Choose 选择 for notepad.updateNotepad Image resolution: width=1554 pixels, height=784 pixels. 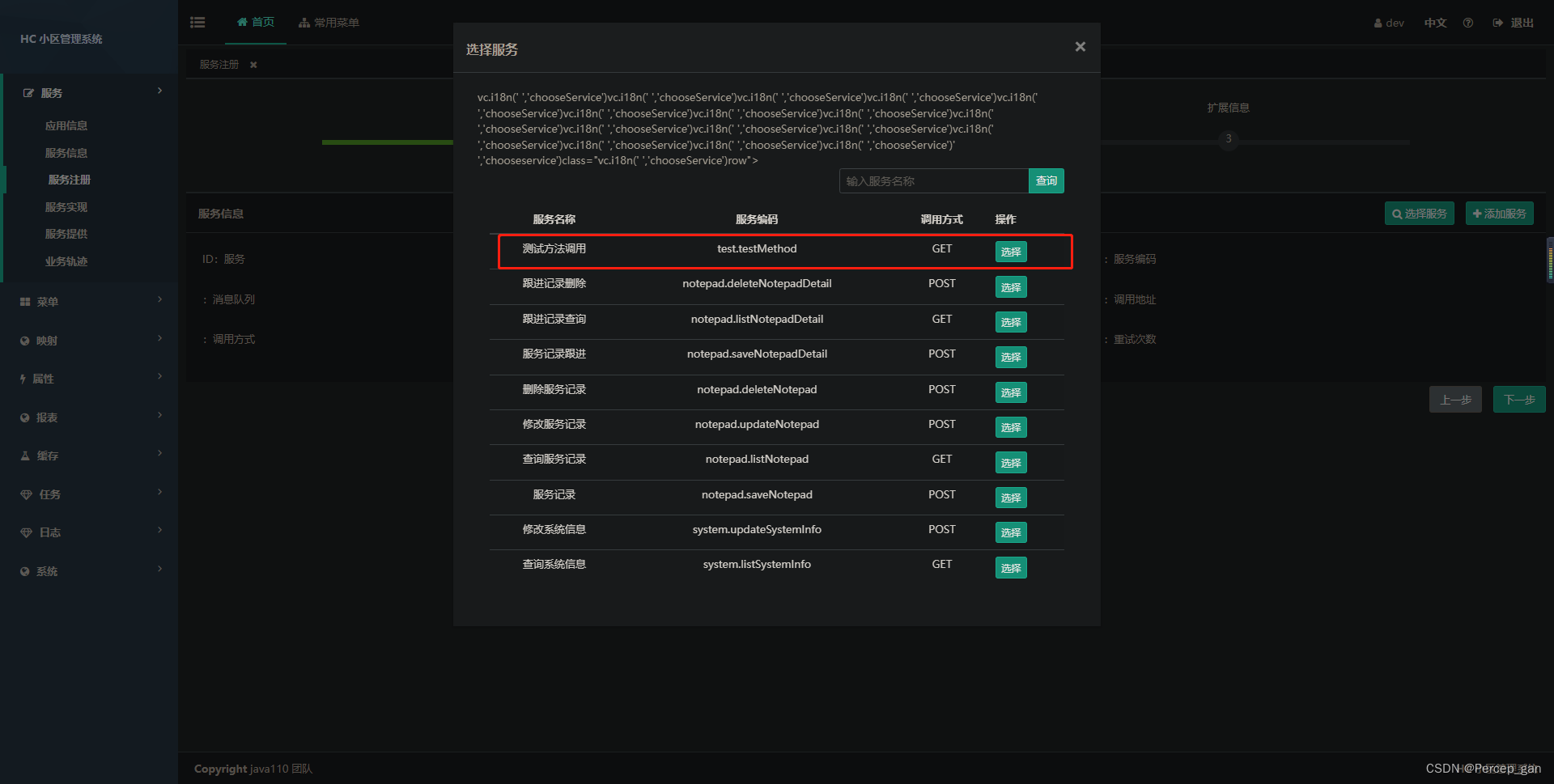click(1011, 427)
